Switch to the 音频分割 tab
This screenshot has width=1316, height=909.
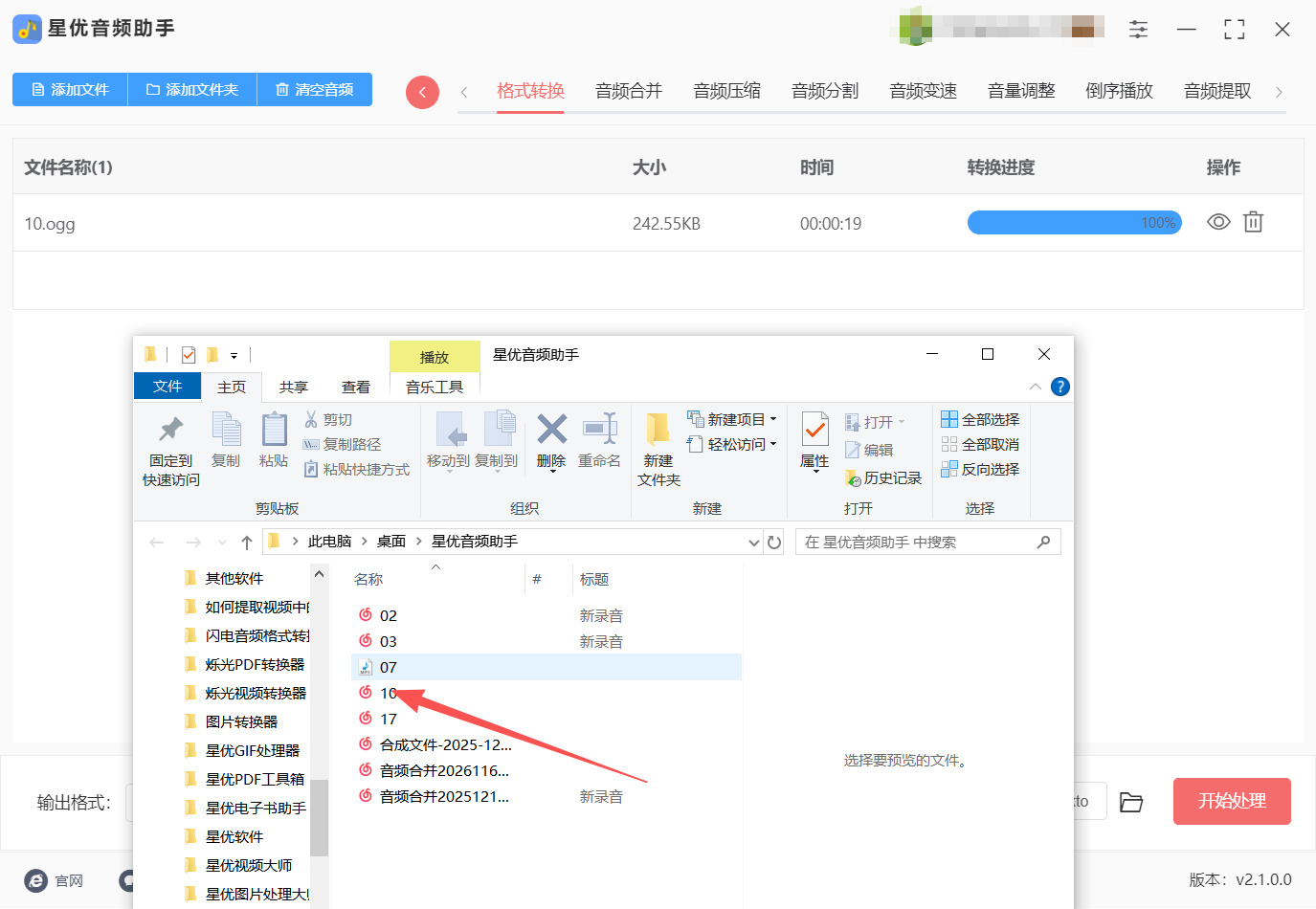(x=825, y=91)
